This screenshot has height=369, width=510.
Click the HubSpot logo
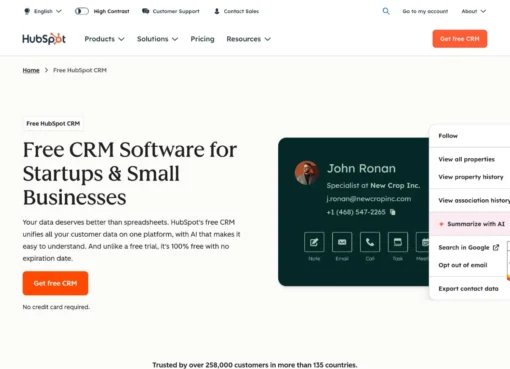[x=44, y=39]
